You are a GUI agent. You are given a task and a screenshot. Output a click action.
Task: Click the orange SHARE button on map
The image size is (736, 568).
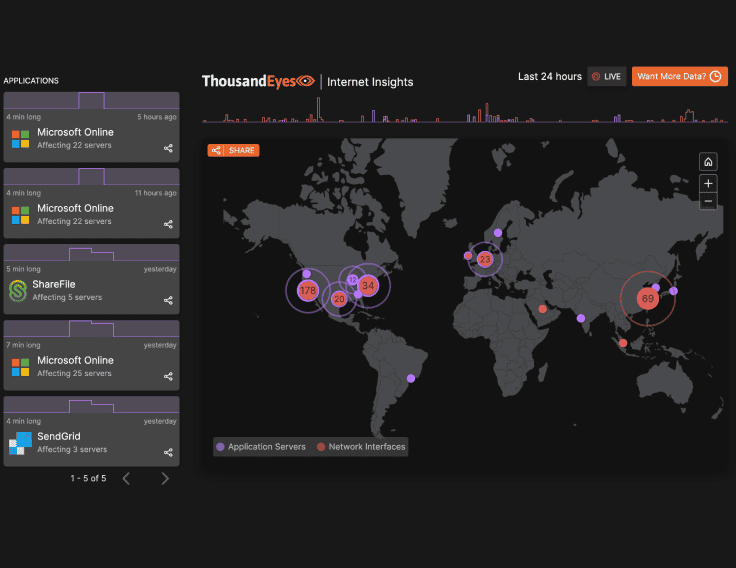click(x=233, y=150)
